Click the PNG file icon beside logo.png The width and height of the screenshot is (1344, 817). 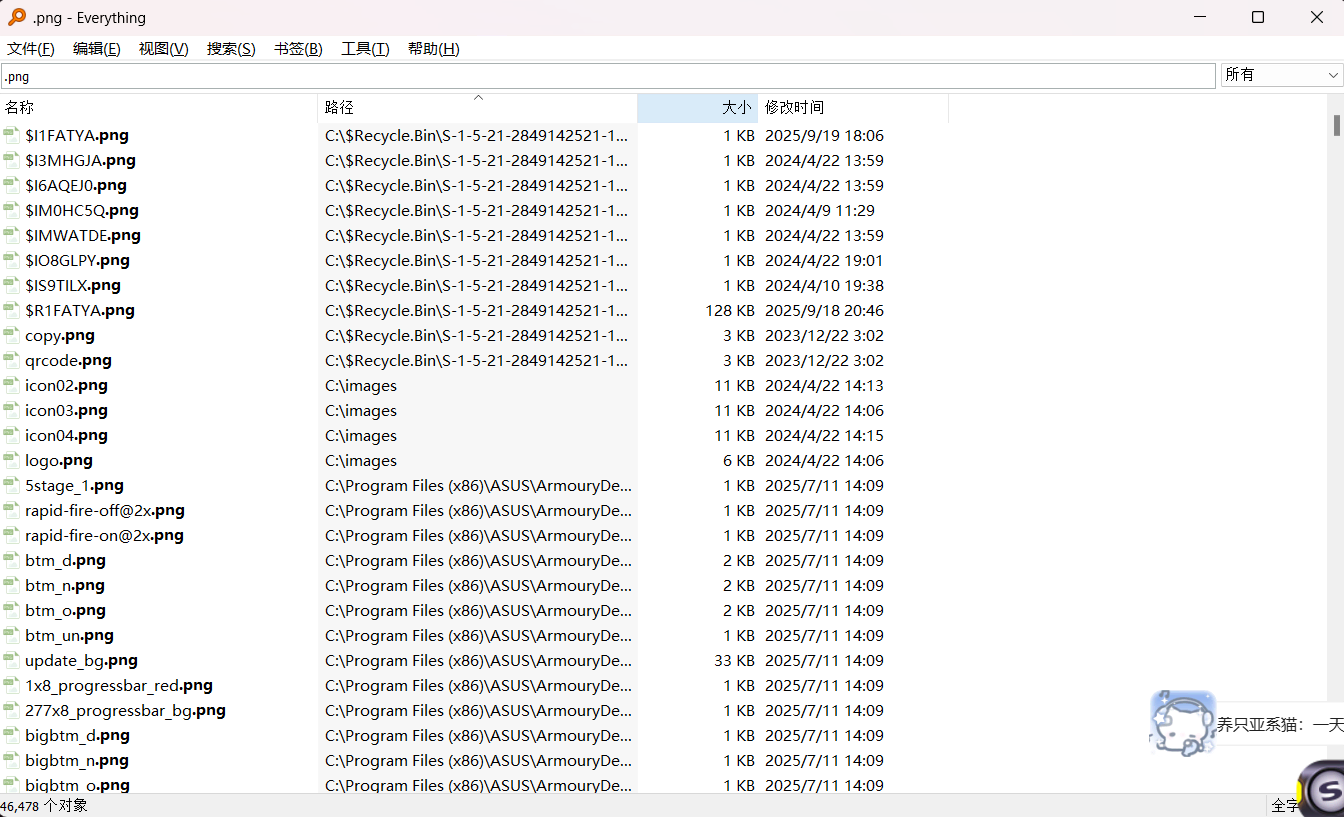point(11,460)
